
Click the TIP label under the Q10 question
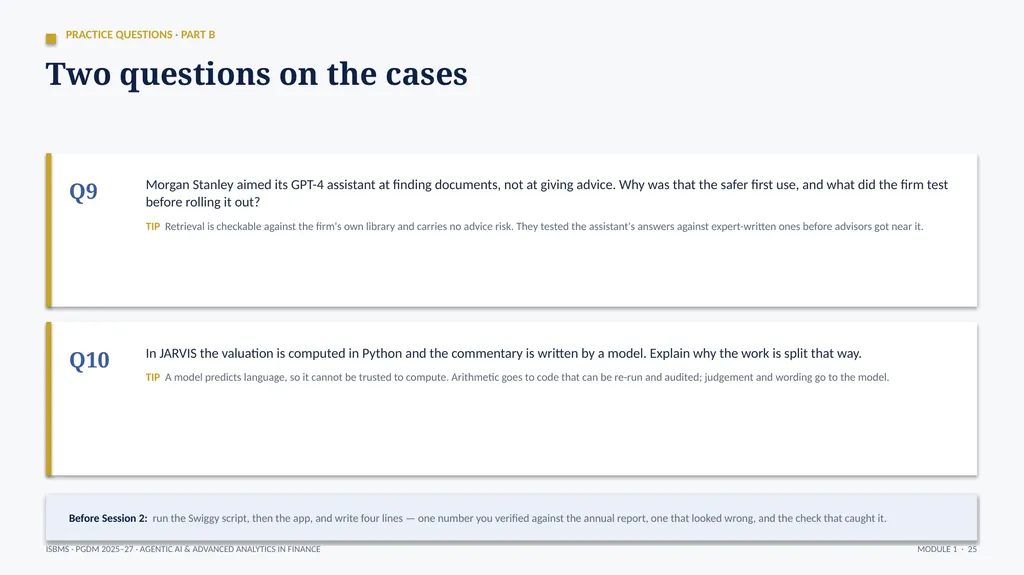click(x=153, y=377)
